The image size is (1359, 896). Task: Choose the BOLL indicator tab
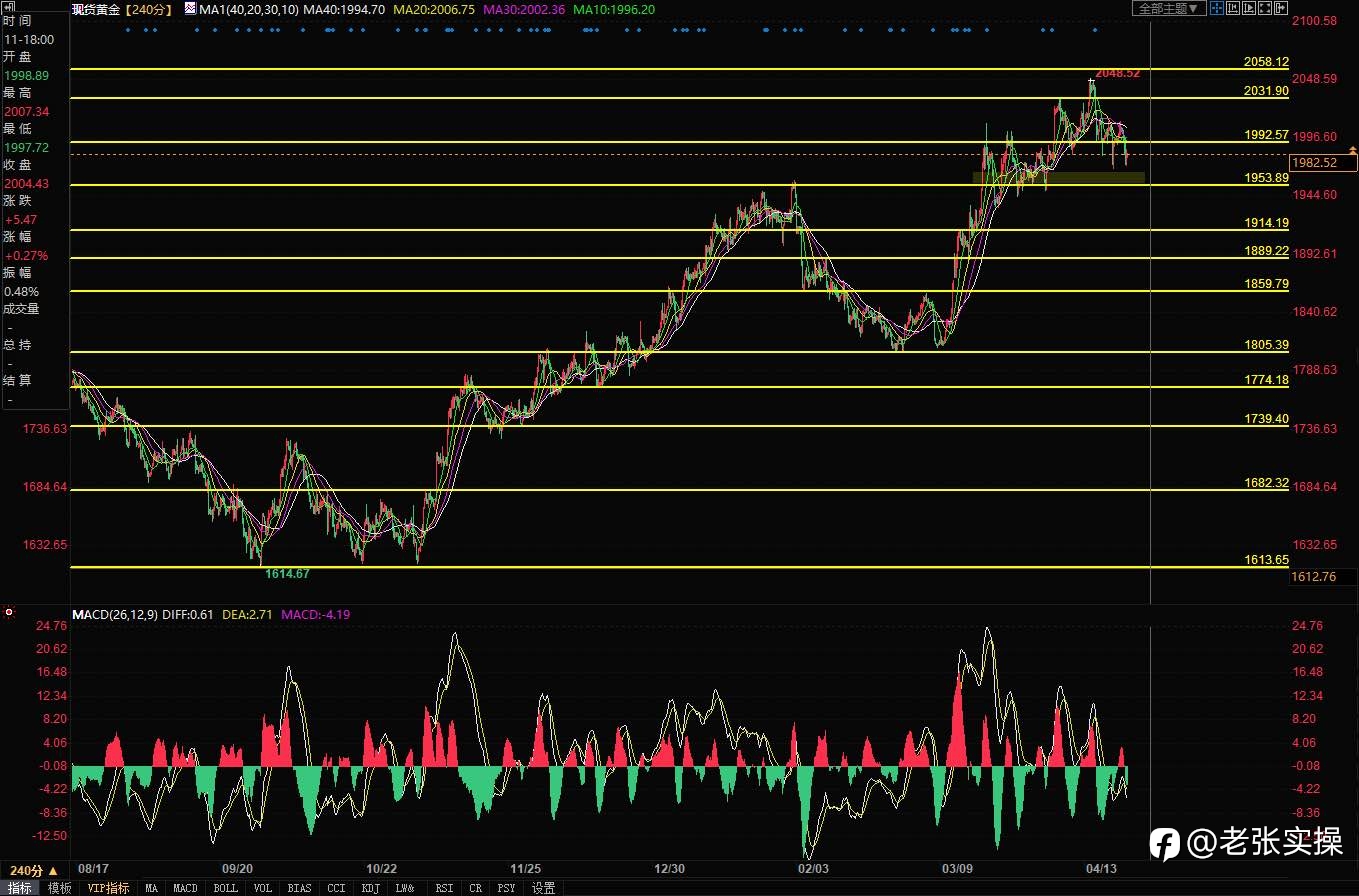pos(226,888)
